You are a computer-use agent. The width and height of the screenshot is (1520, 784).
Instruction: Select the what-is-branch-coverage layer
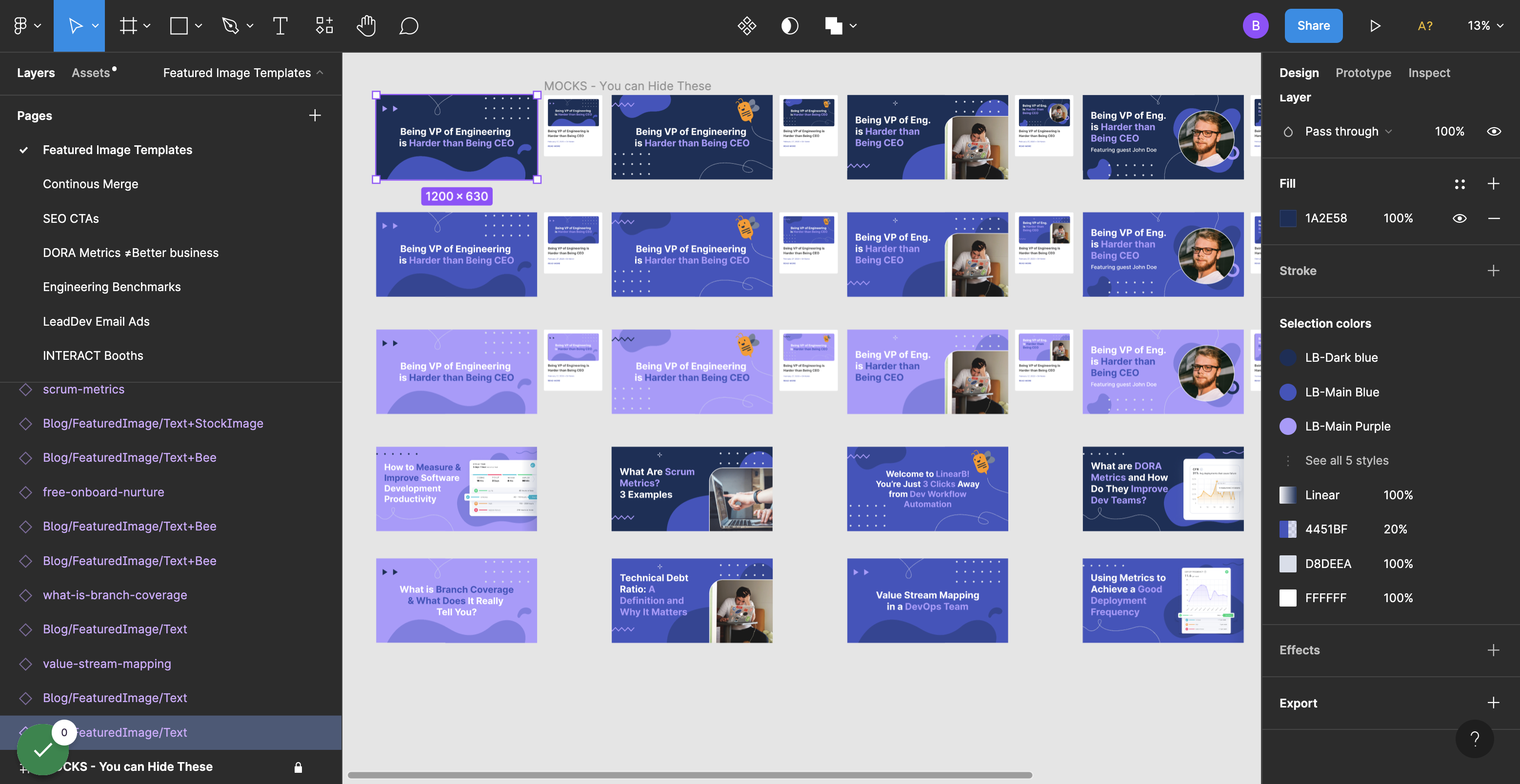(115, 595)
